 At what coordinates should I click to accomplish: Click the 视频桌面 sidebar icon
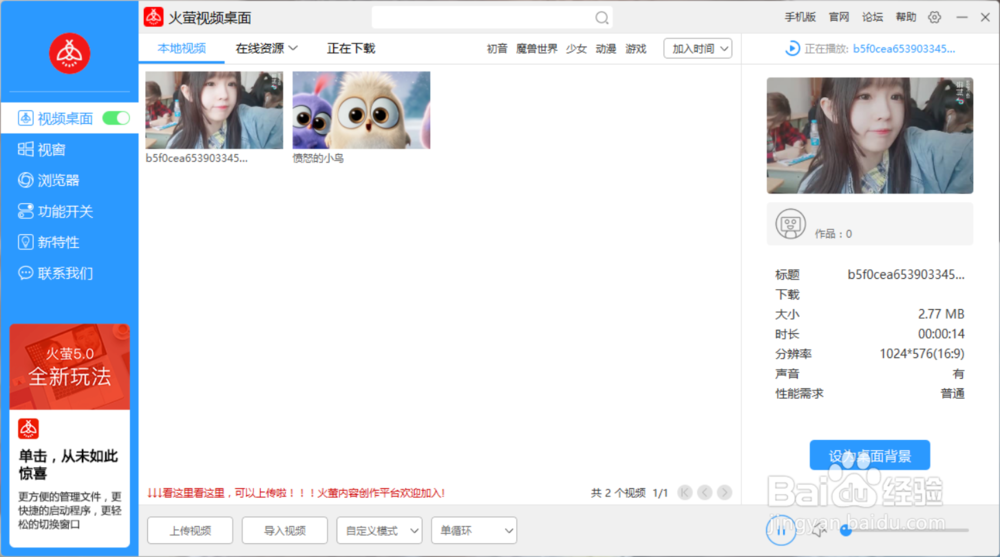[26, 118]
